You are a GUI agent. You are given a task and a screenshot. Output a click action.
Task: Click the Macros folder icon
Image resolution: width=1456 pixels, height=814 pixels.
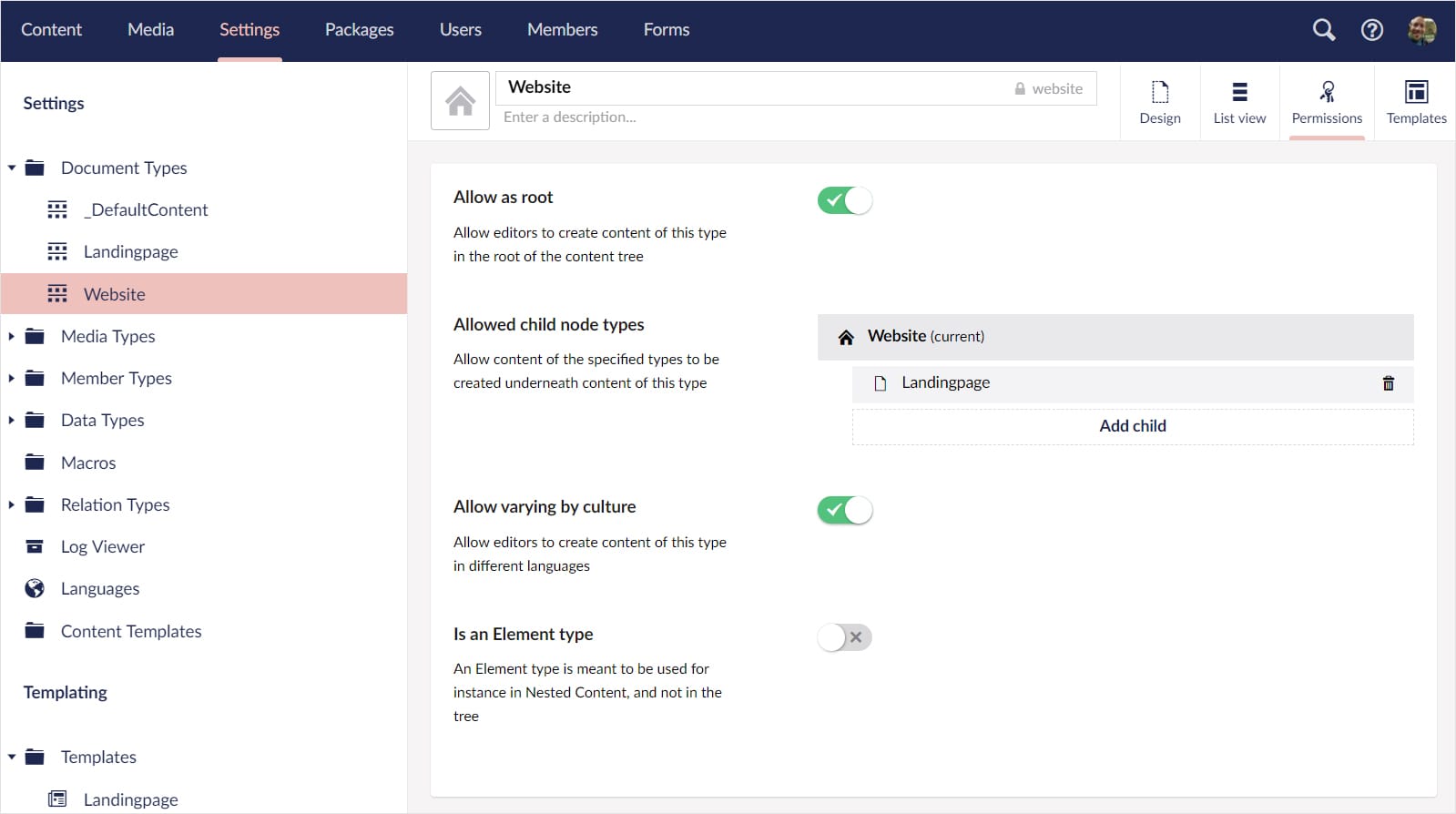[x=35, y=463]
